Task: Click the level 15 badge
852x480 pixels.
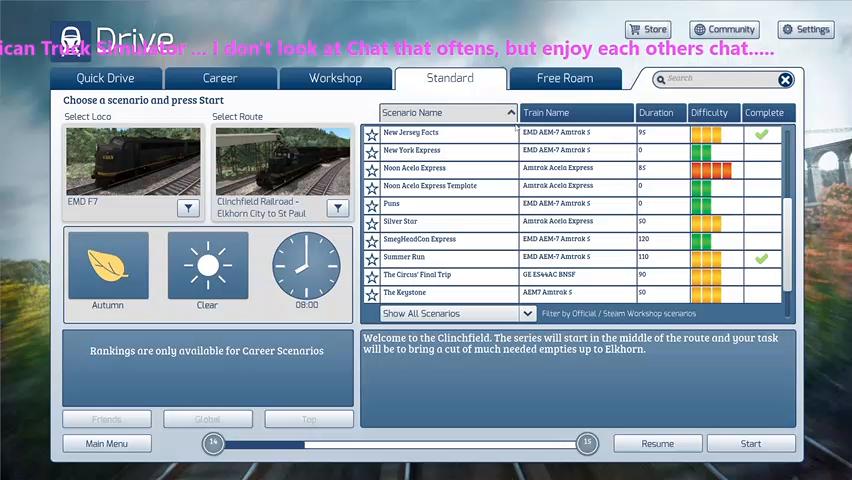Action: (x=587, y=444)
